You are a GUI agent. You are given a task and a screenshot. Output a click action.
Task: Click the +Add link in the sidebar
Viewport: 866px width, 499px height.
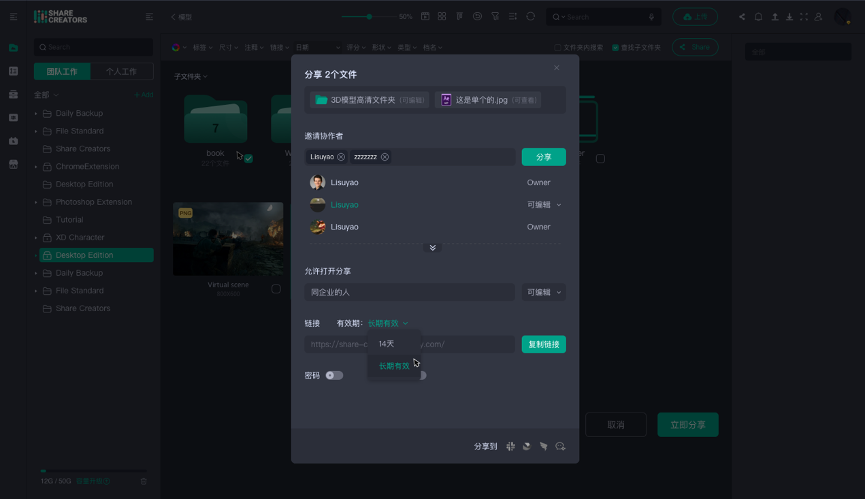[x=144, y=95]
